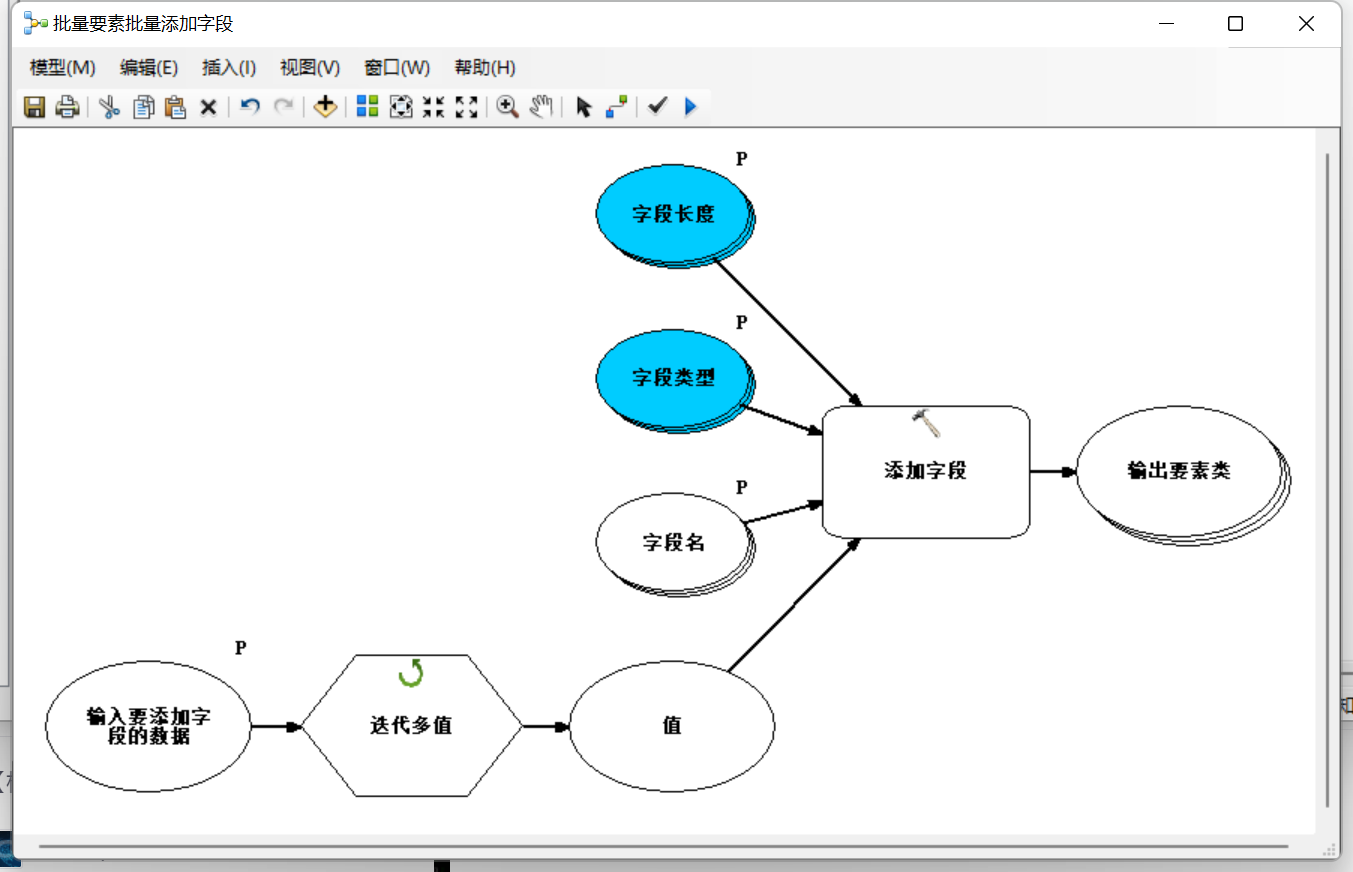This screenshot has height=872, width=1353.
Task: Click the green loop icon on 迭代多值
Action: coord(411,673)
